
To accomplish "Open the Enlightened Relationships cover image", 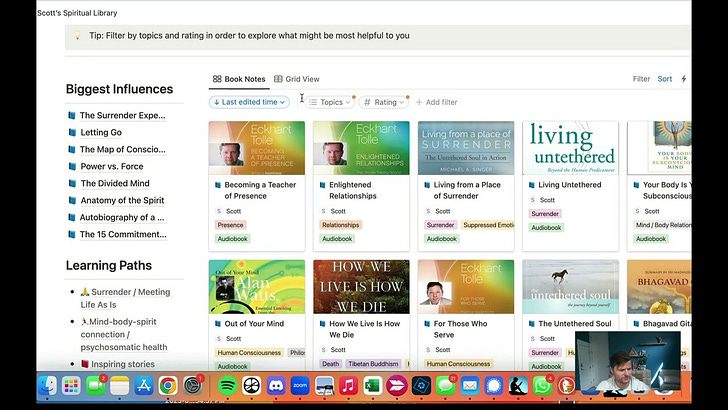I will click(361, 148).
